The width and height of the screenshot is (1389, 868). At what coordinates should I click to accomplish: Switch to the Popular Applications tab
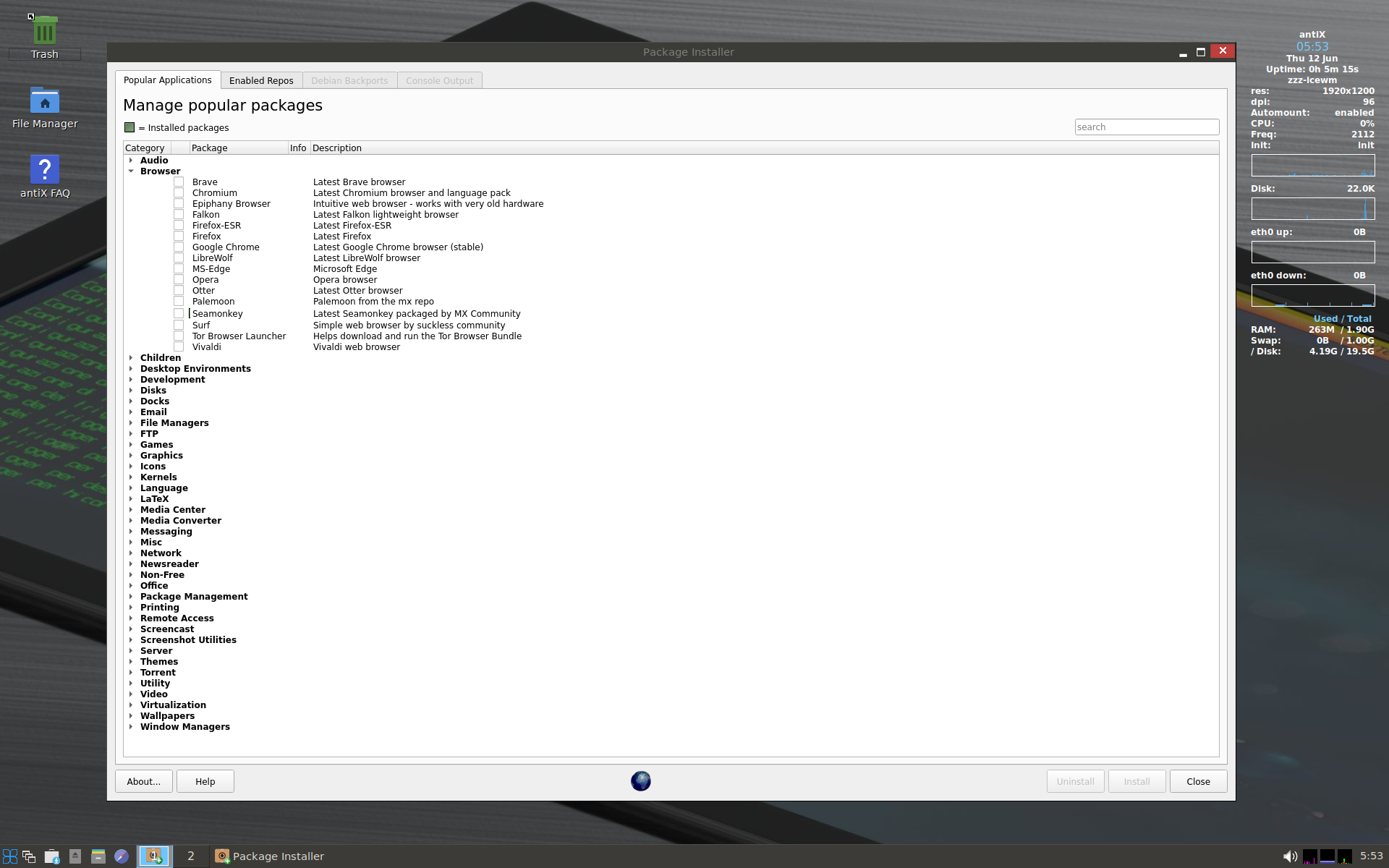(x=168, y=80)
